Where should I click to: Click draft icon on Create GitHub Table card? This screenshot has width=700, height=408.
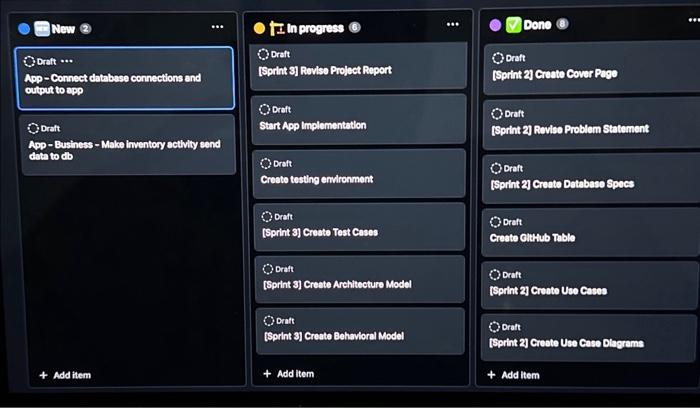(x=495, y=222)
